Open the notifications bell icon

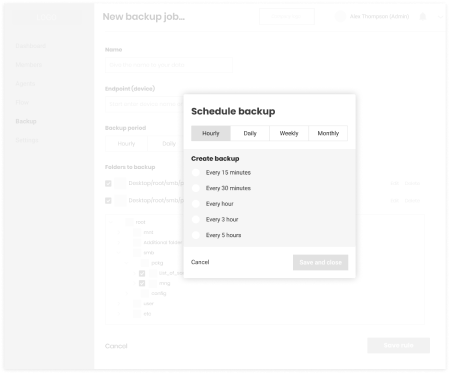point(423,16)
